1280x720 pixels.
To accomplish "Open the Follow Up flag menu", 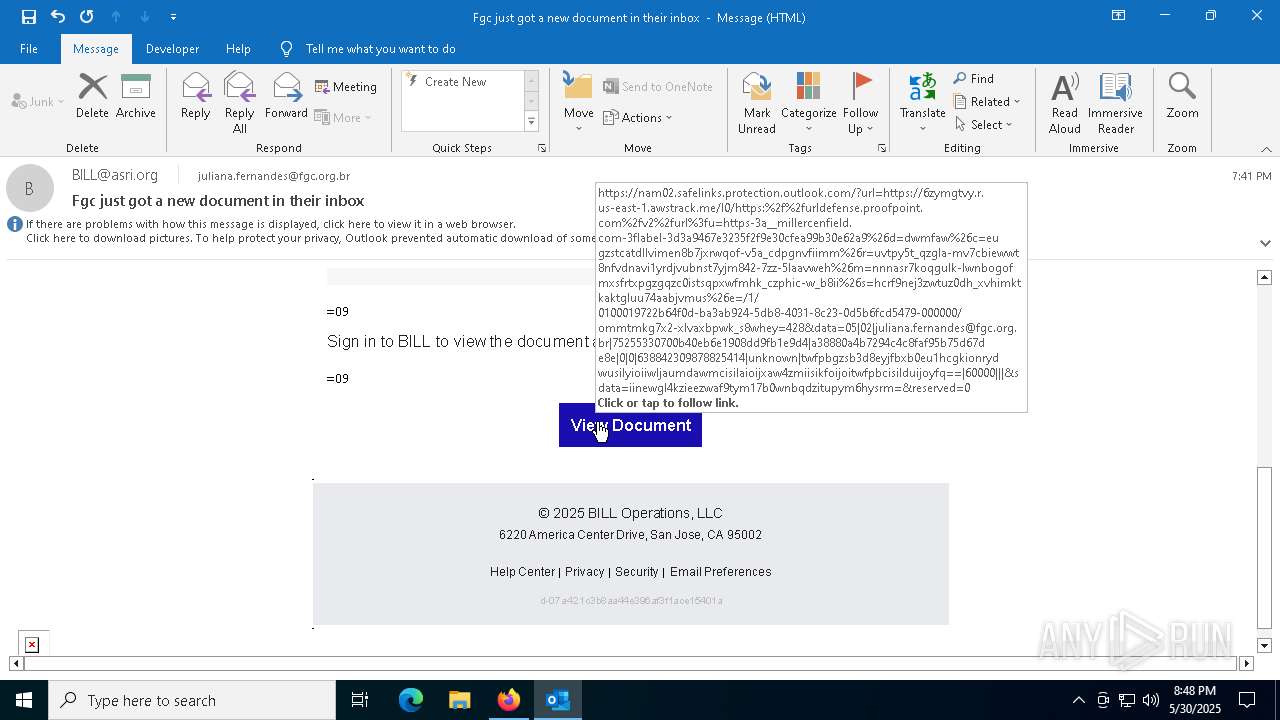I will pos(860,102).
